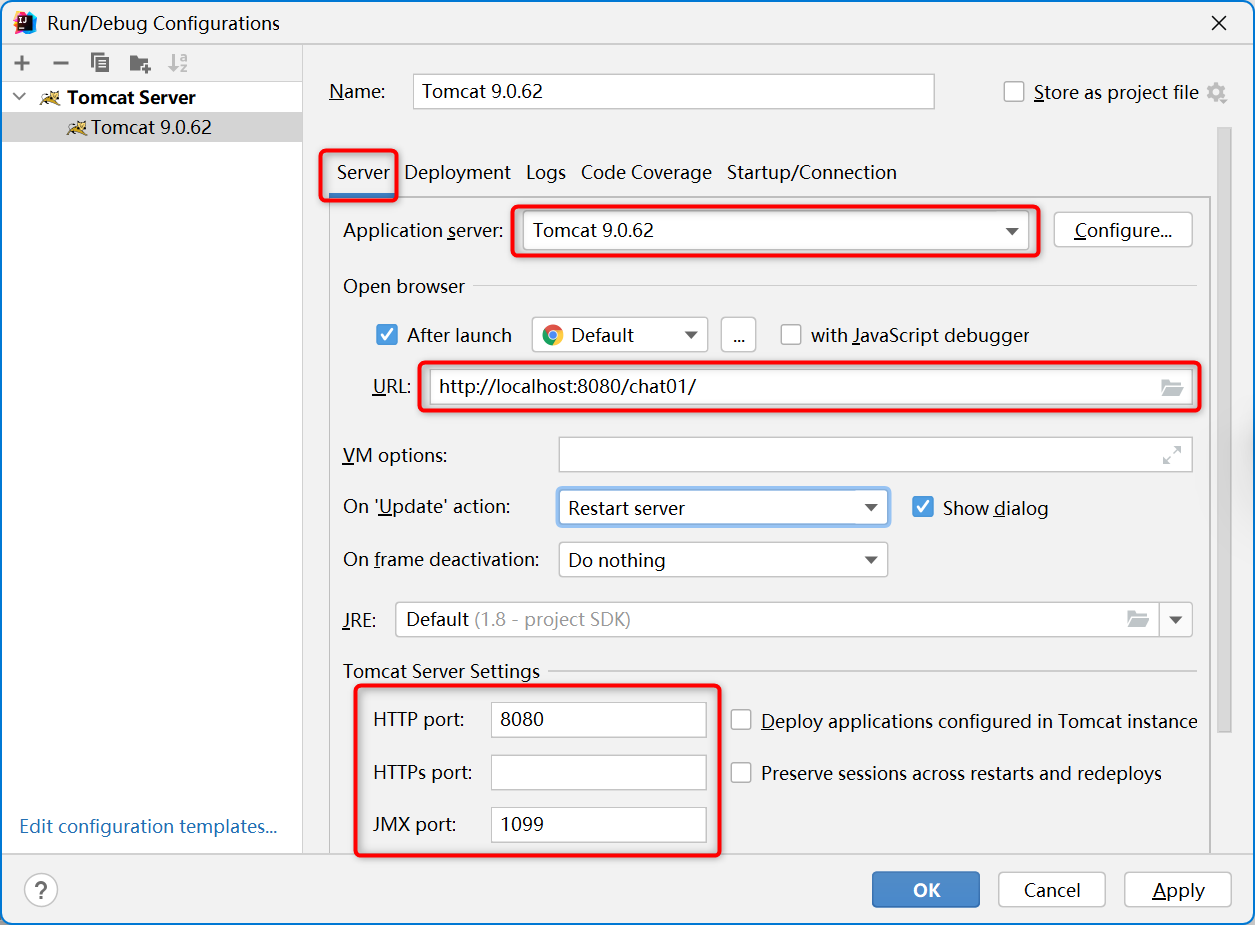This screenshot has width=1255, height=925.
Task: Switch to Server tab
Action: tap(363, 173)
